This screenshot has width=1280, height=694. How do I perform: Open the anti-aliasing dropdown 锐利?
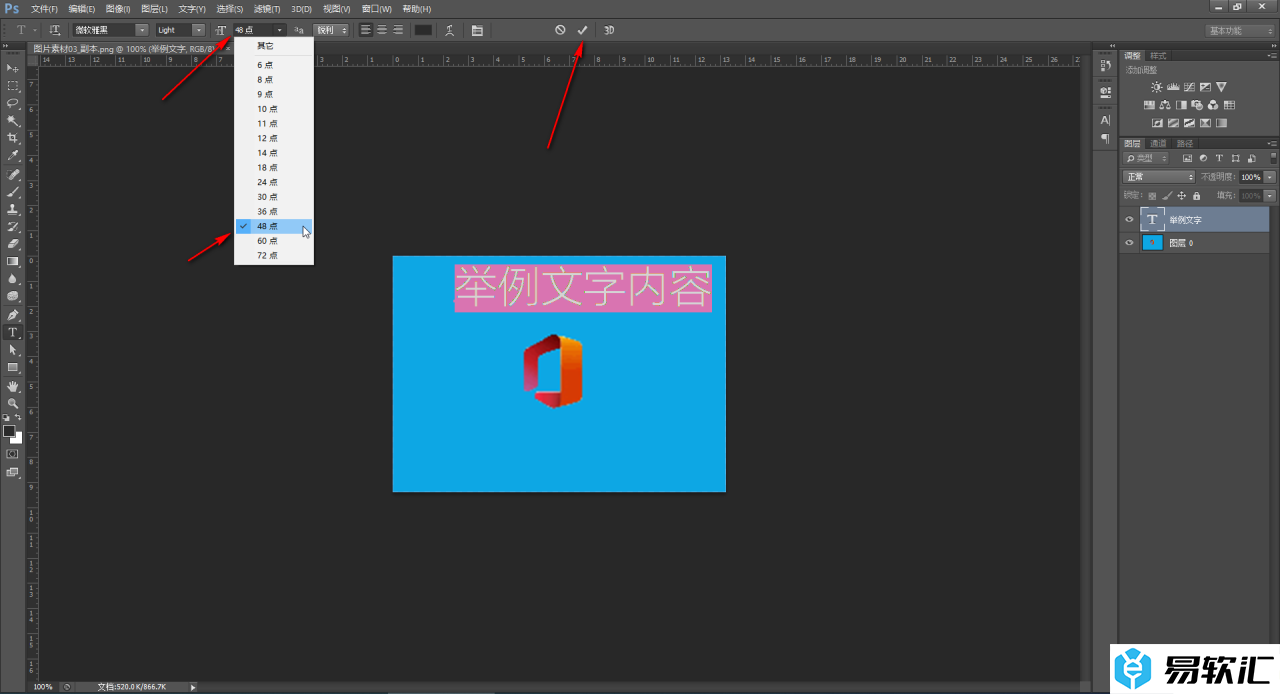point(331,30)
